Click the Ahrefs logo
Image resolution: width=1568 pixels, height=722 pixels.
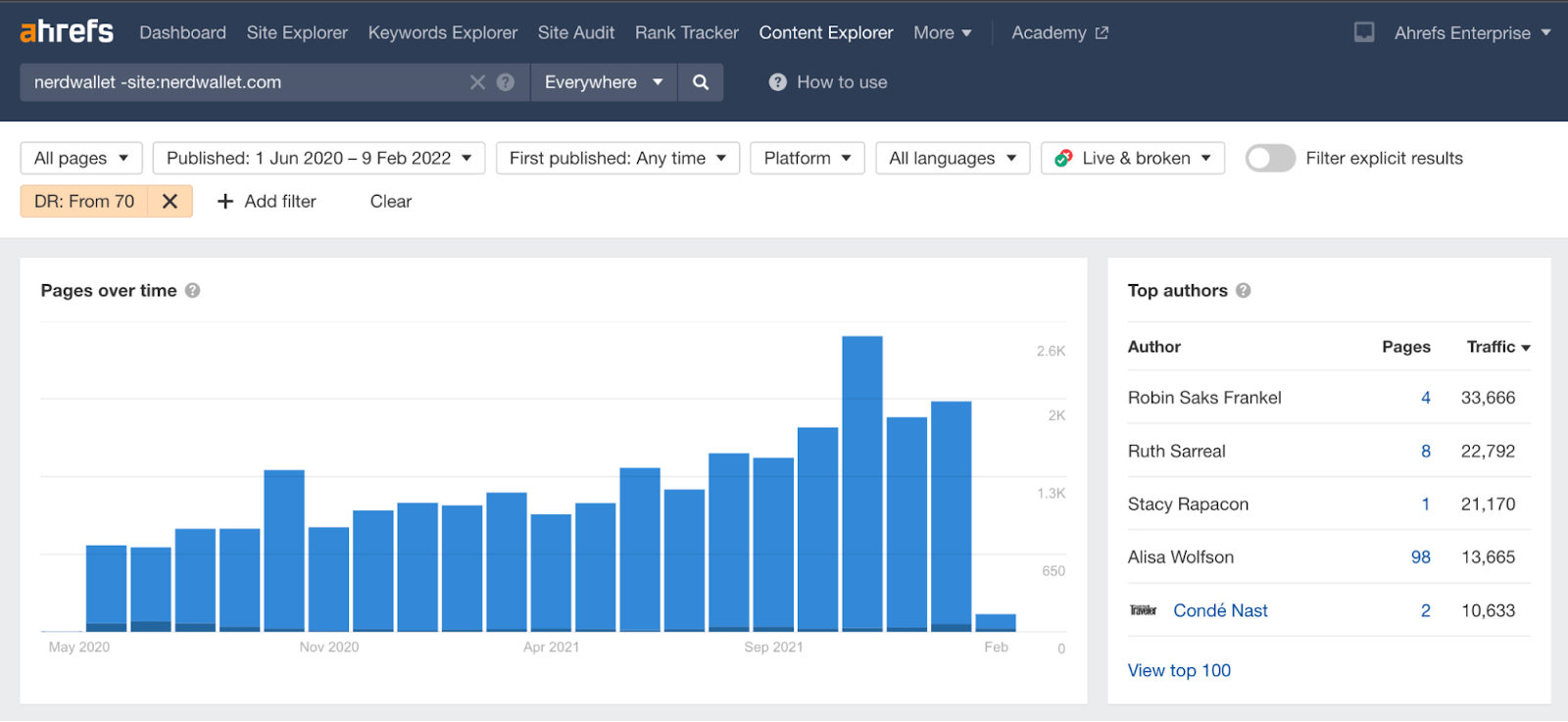pyautogui.click(x=67, y=32)
